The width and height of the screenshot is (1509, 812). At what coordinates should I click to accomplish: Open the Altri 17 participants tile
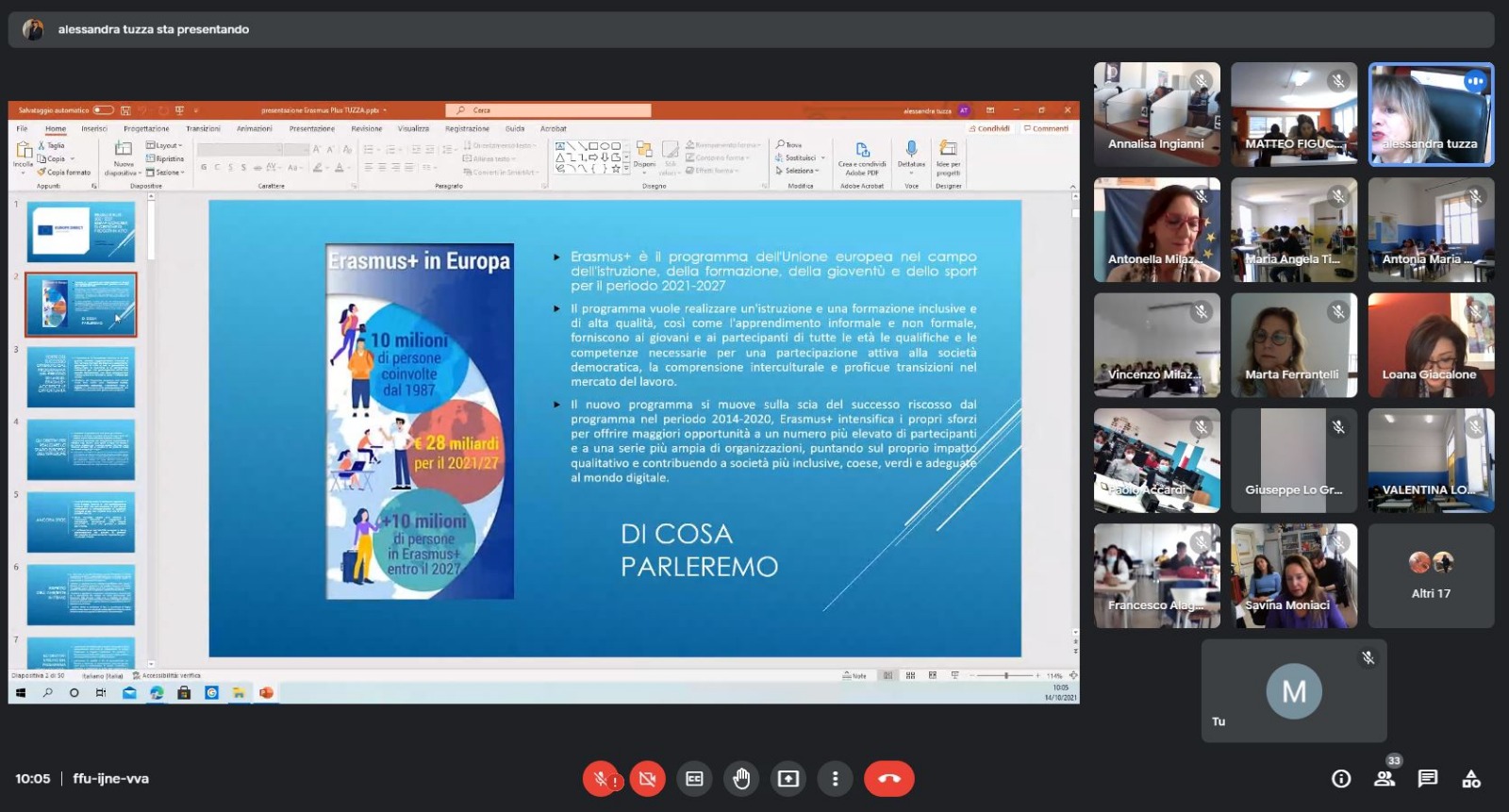point(1431,575)
